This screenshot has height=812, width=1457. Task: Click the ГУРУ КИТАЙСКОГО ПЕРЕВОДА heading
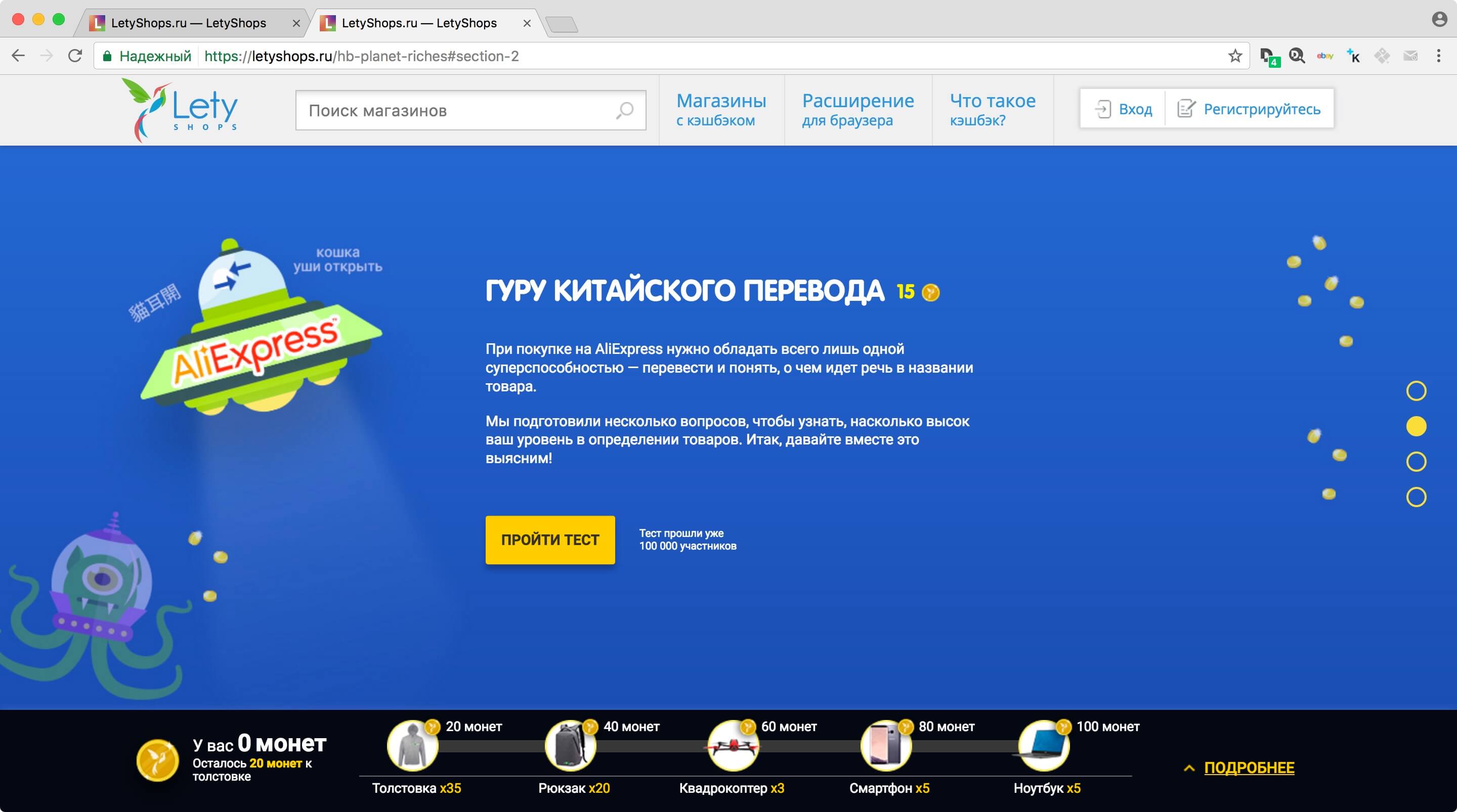click(684, 291)
